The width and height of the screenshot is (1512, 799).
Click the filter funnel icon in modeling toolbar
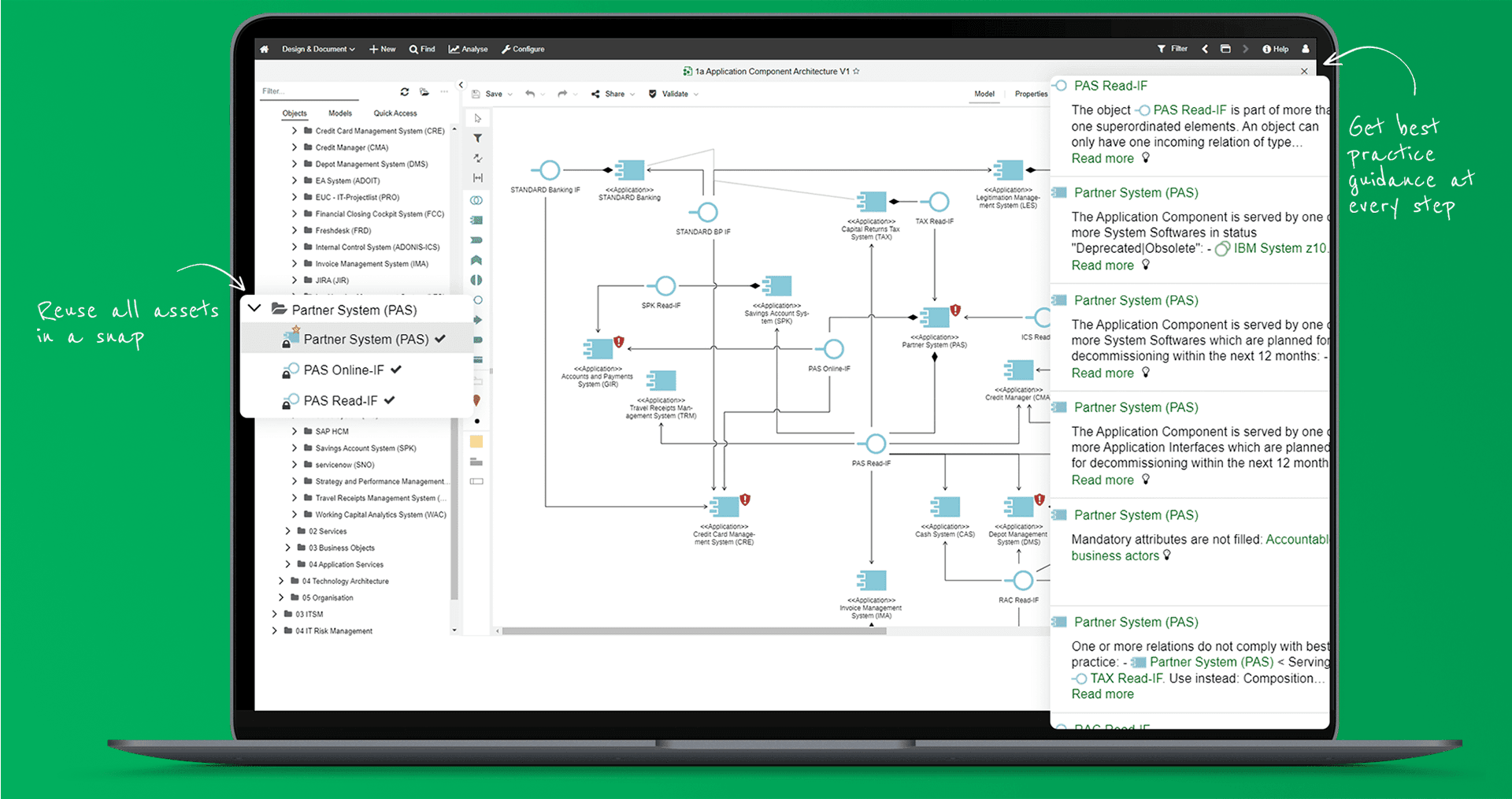tap(477, 138)
